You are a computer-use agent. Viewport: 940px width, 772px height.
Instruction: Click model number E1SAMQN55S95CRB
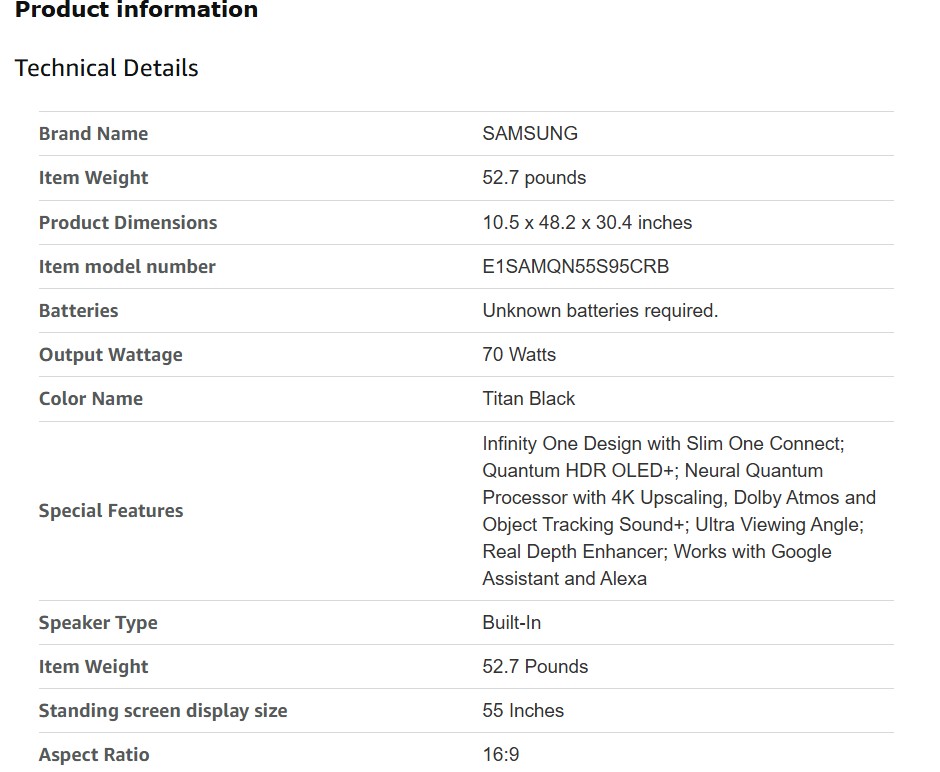(x=576, y=267)
